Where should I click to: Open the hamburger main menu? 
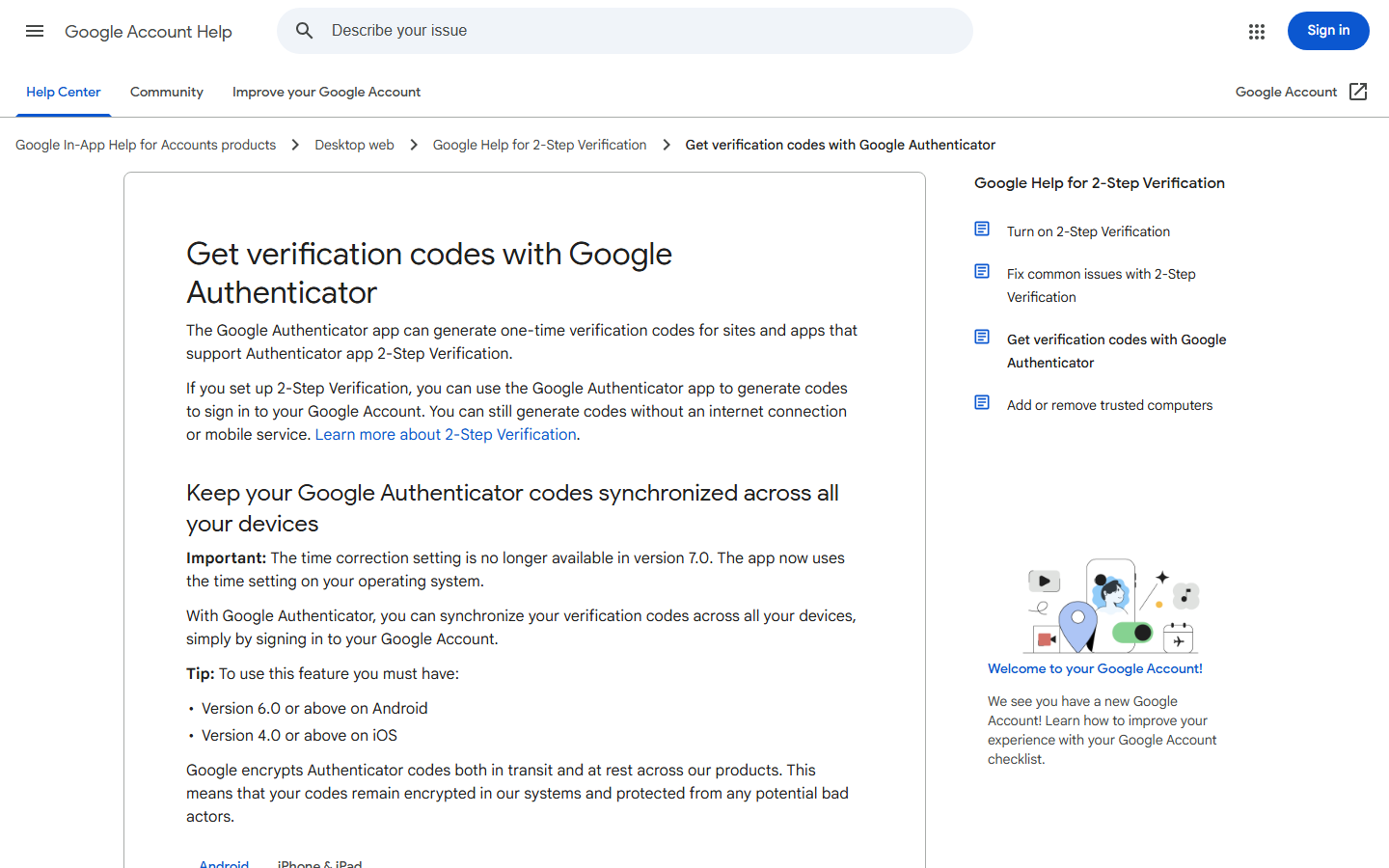35,31
